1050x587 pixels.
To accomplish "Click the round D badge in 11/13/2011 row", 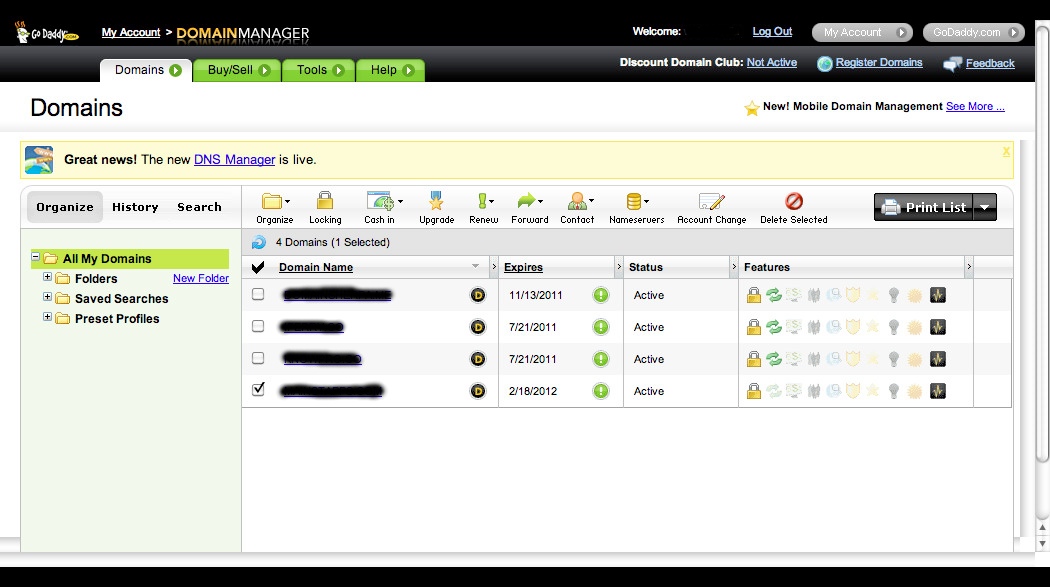I will [x=477, y=295].
